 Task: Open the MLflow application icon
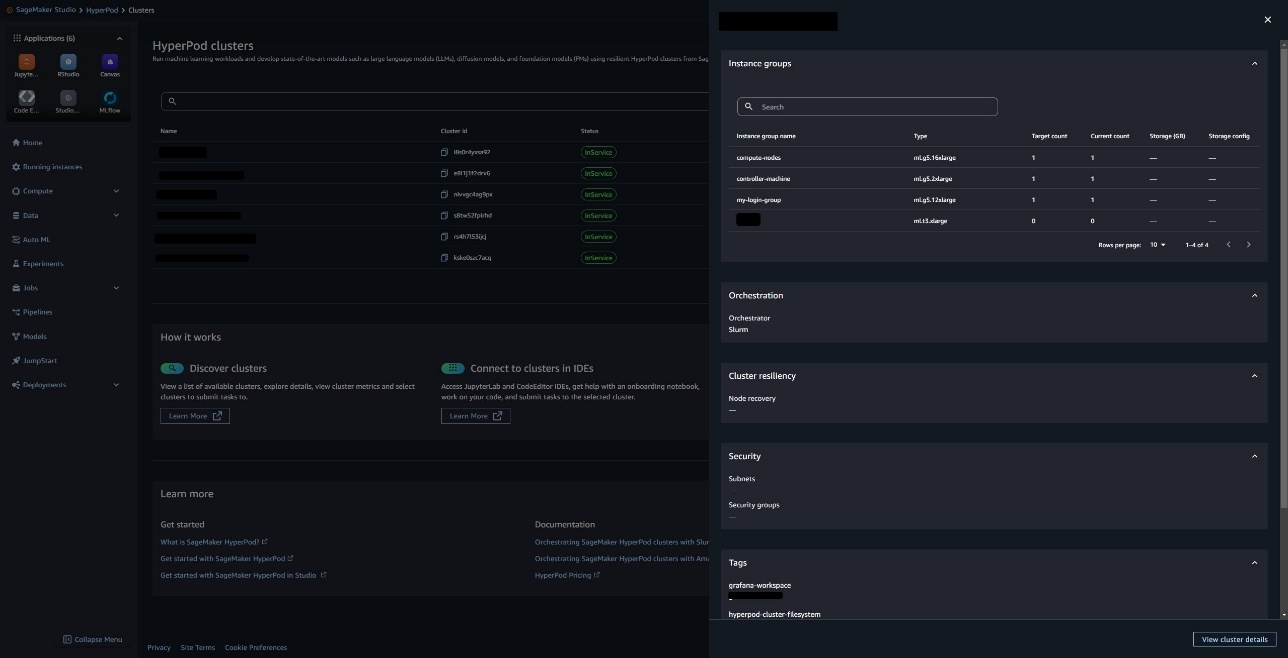(110, 98)
